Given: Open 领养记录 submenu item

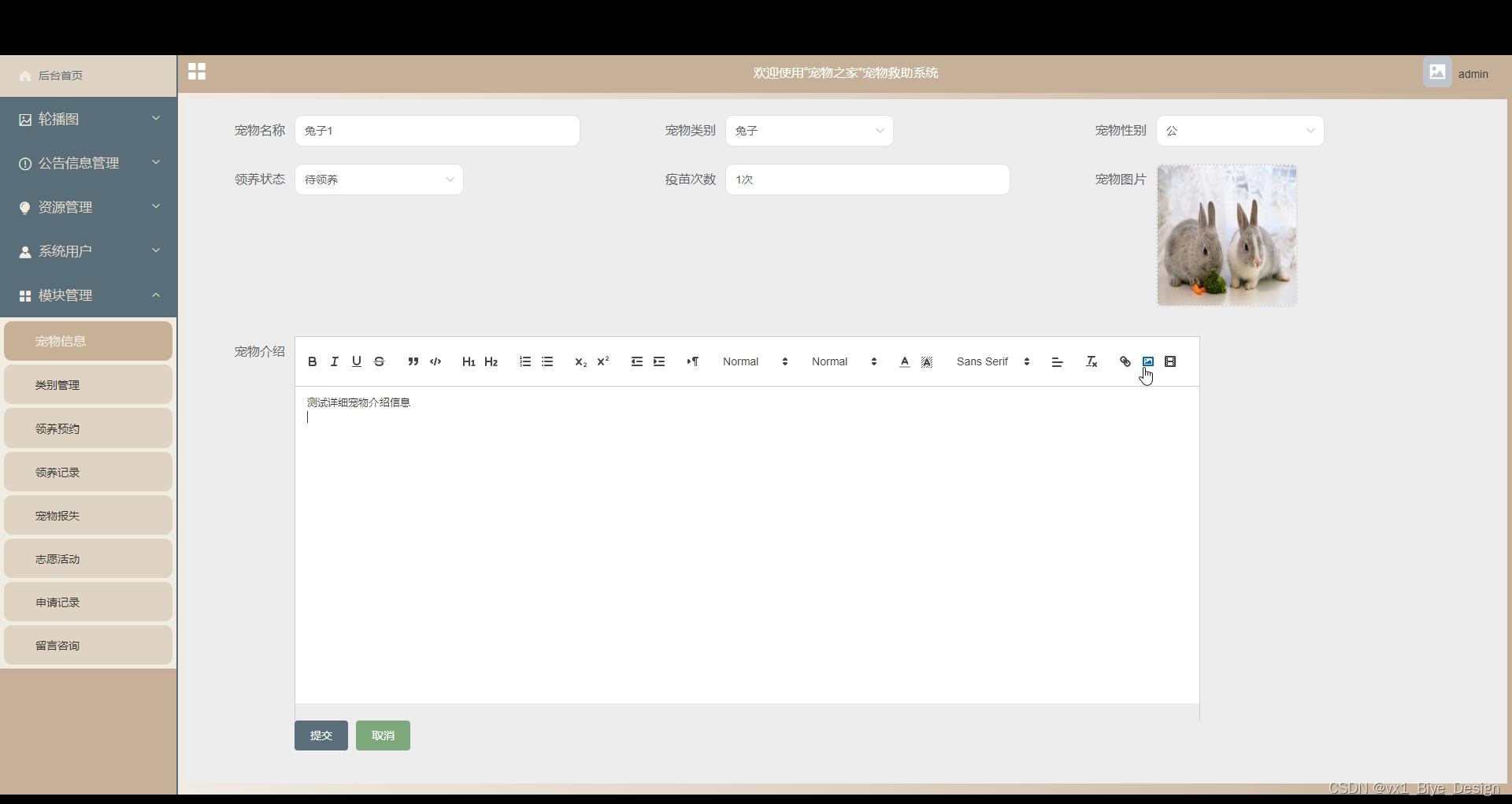Looking at the screenshot, I should pos(88,472).
